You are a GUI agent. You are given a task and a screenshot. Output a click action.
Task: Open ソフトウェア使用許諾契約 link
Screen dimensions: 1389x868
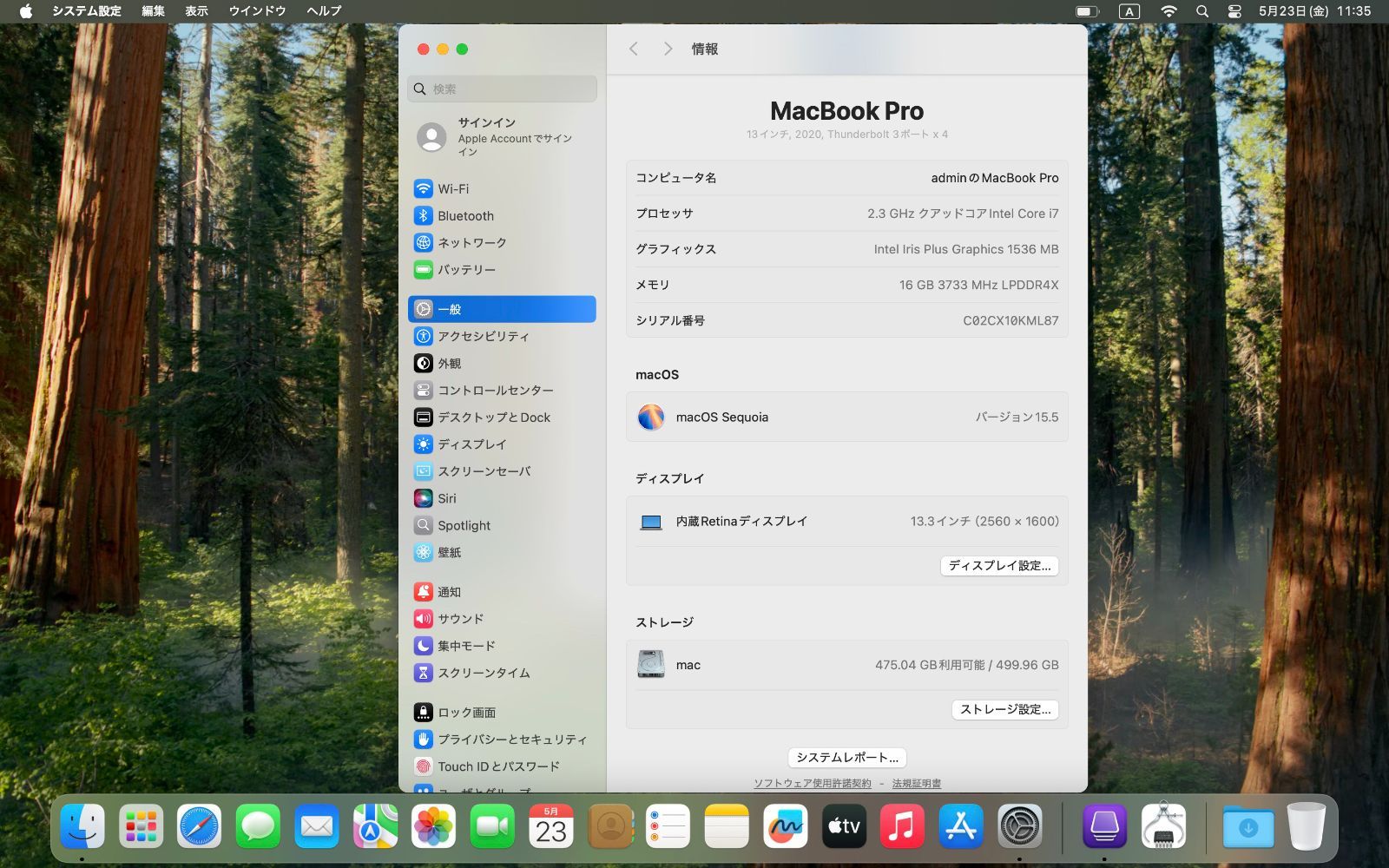pos(813,783)
